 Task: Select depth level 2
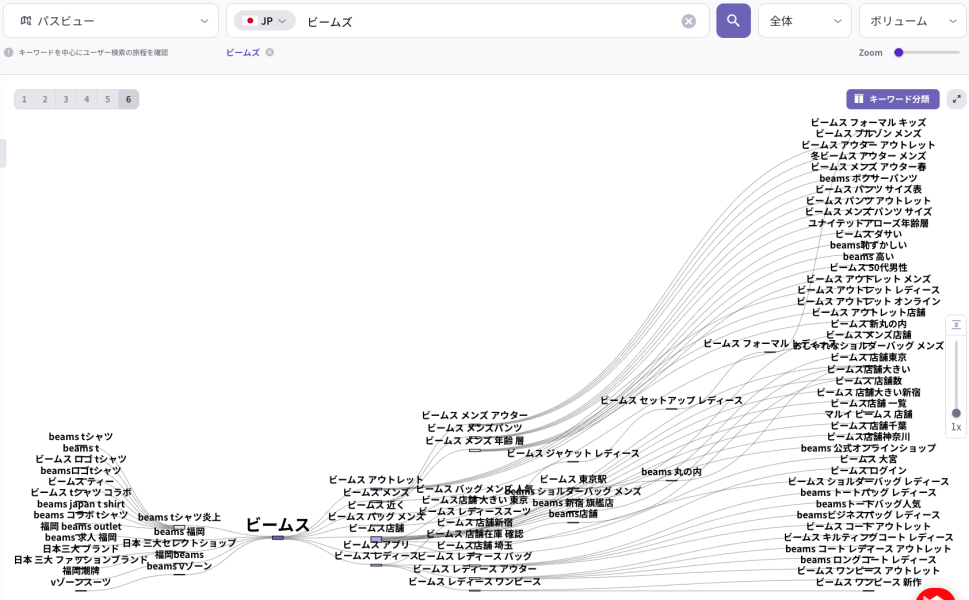45,99
